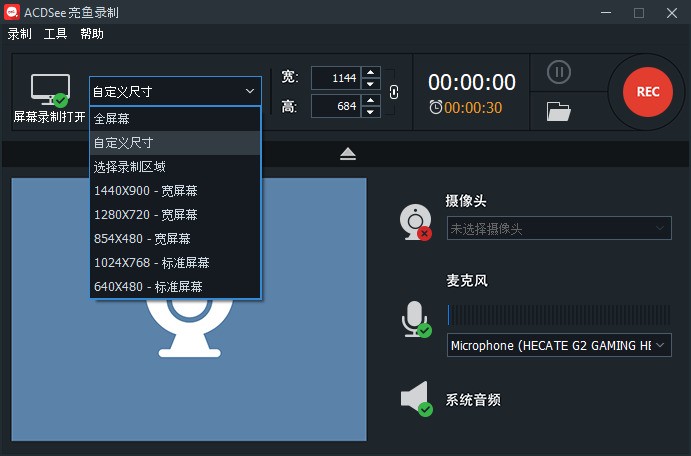Start recording with the red REC button

(x=647, y=92)
